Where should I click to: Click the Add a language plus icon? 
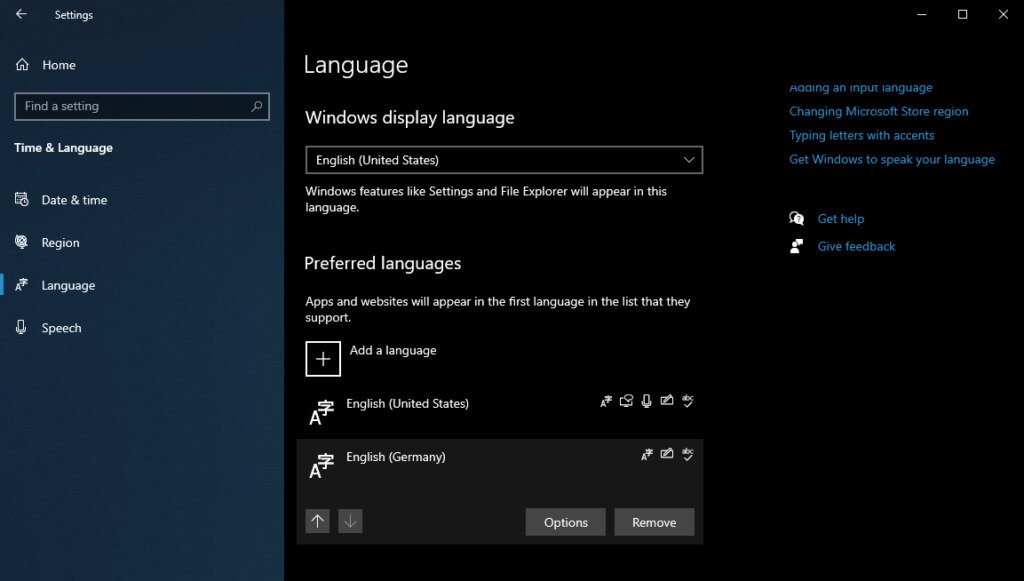click(322, 358)
